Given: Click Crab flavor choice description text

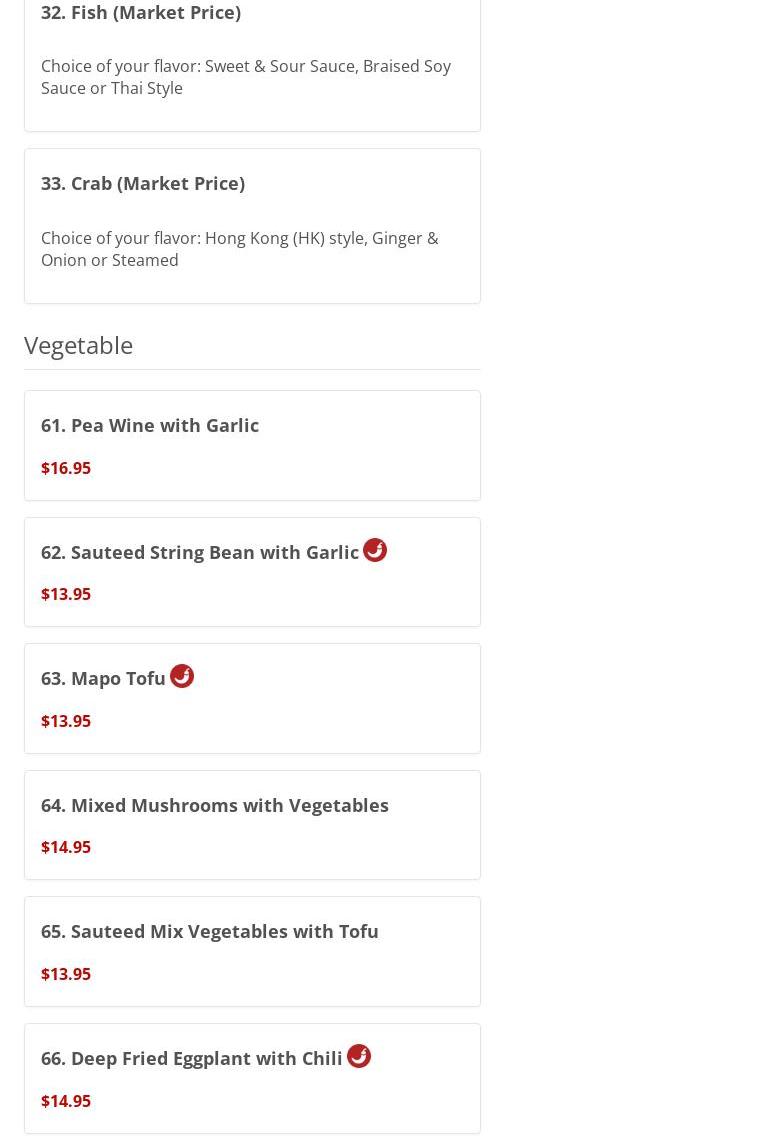Looking at the screenshot, I should 240,249.
